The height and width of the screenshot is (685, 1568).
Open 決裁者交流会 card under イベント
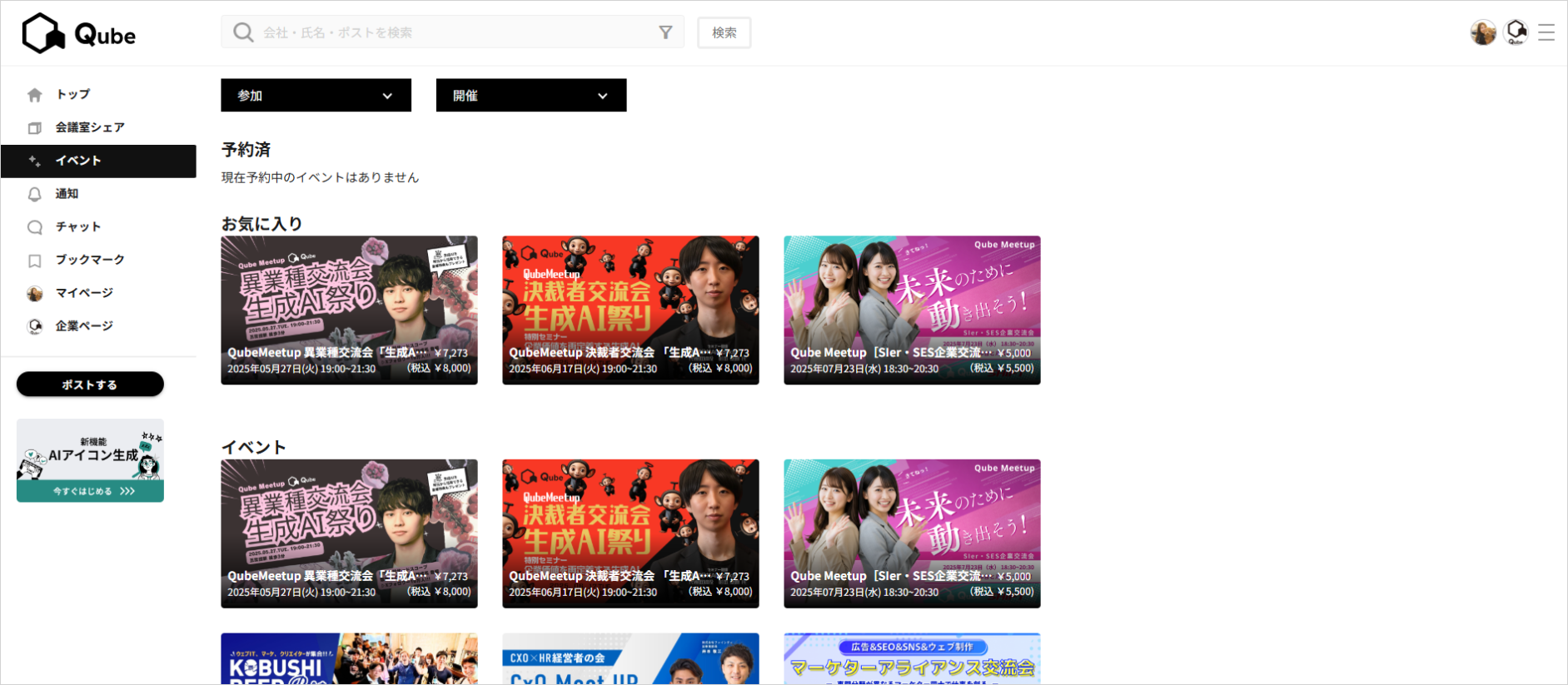pos(630,534)
